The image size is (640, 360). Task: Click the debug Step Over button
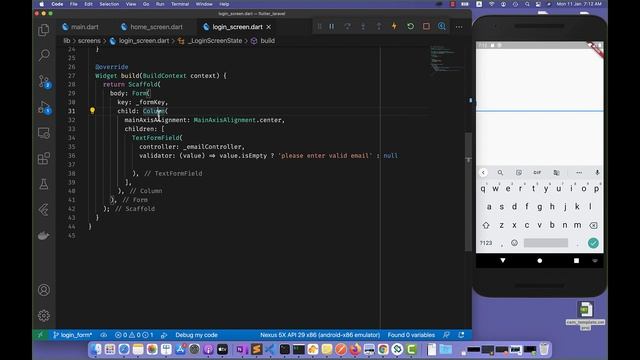[347, 27]
